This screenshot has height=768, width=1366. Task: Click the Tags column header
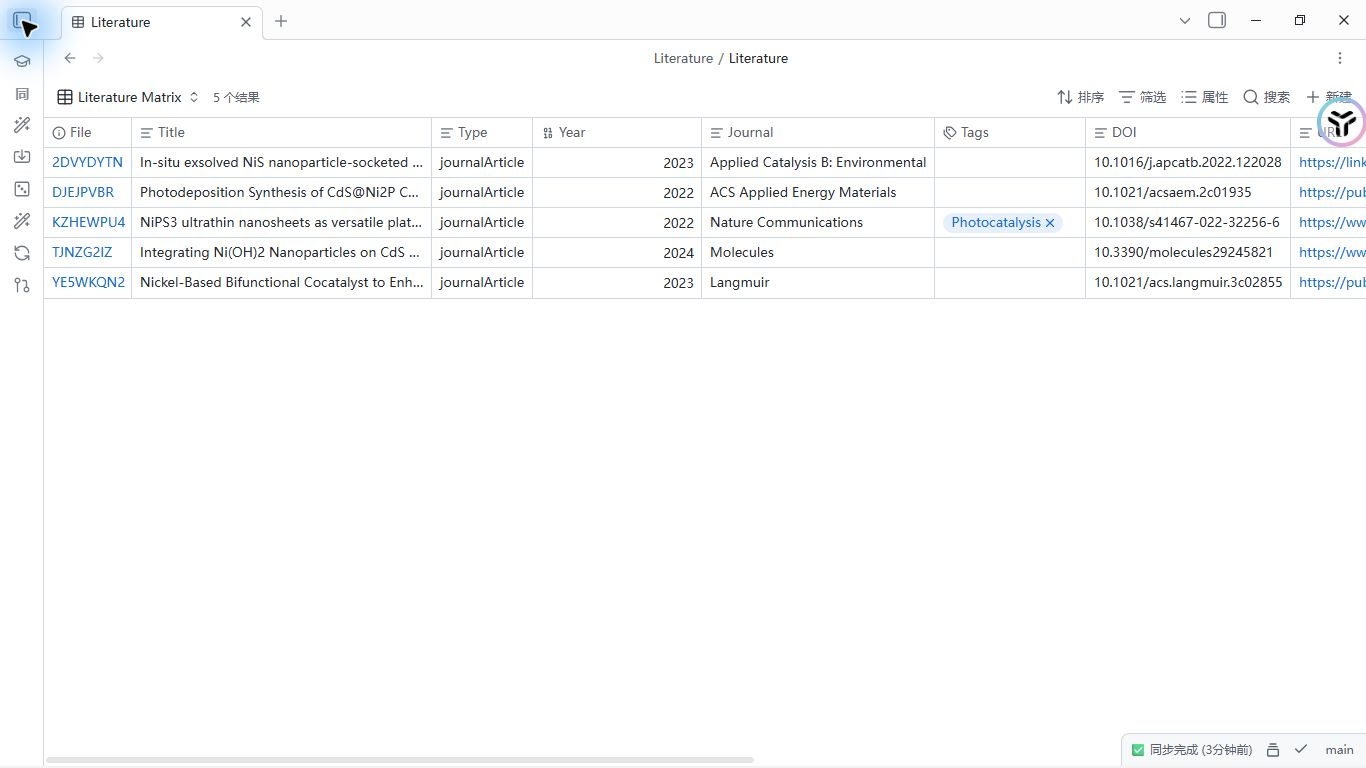(1010, 132)
